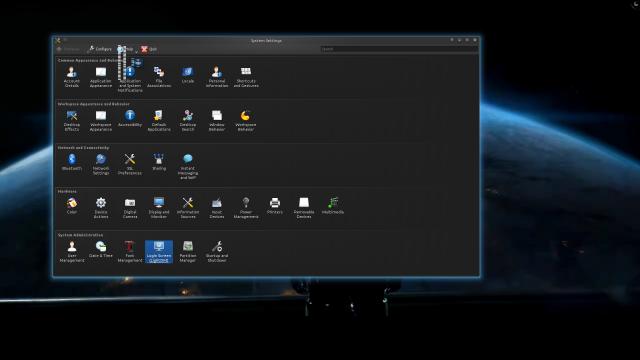Screen dimensions: 640x360
Task: Open Display and Monitor settings
Action: point(159,208)
